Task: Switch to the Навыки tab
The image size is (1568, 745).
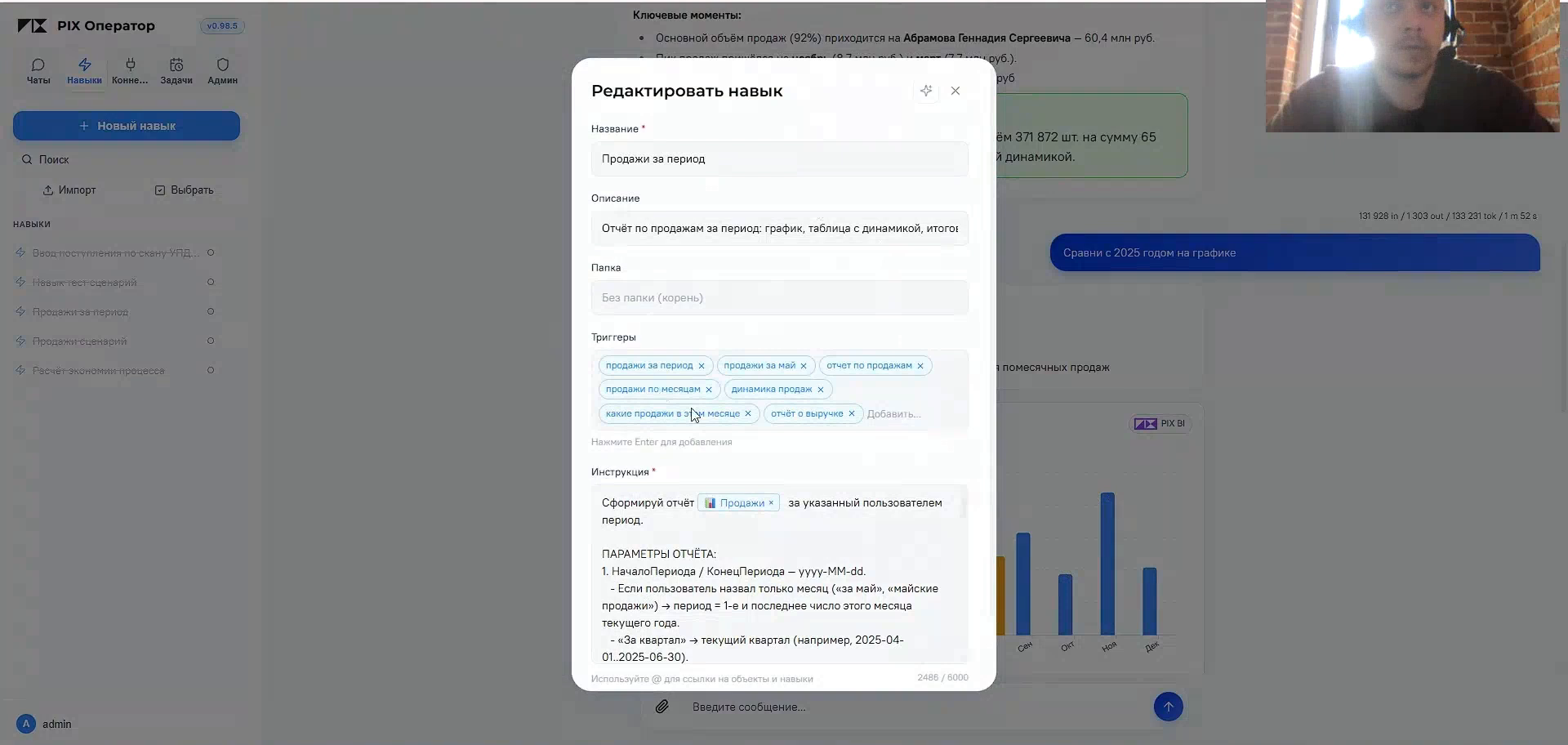Action: (x=84, y=71)
